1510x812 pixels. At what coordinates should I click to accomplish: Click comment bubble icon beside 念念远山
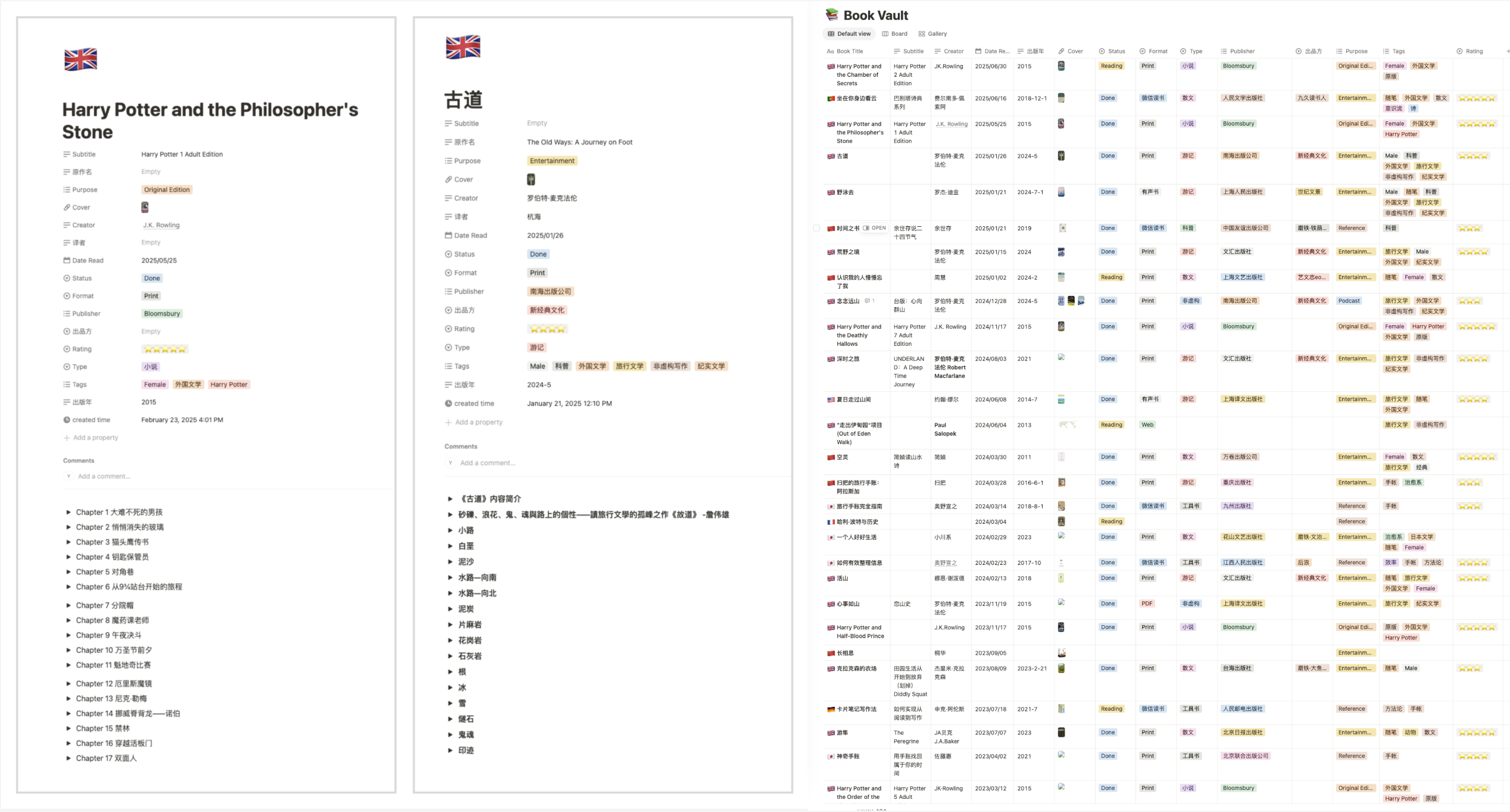[x=868, y=301]
